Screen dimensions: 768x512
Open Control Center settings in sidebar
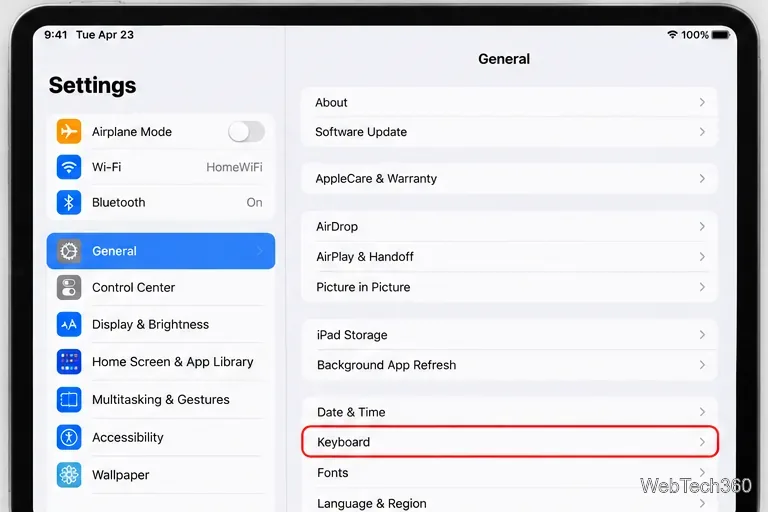click(x=161, y=288)
